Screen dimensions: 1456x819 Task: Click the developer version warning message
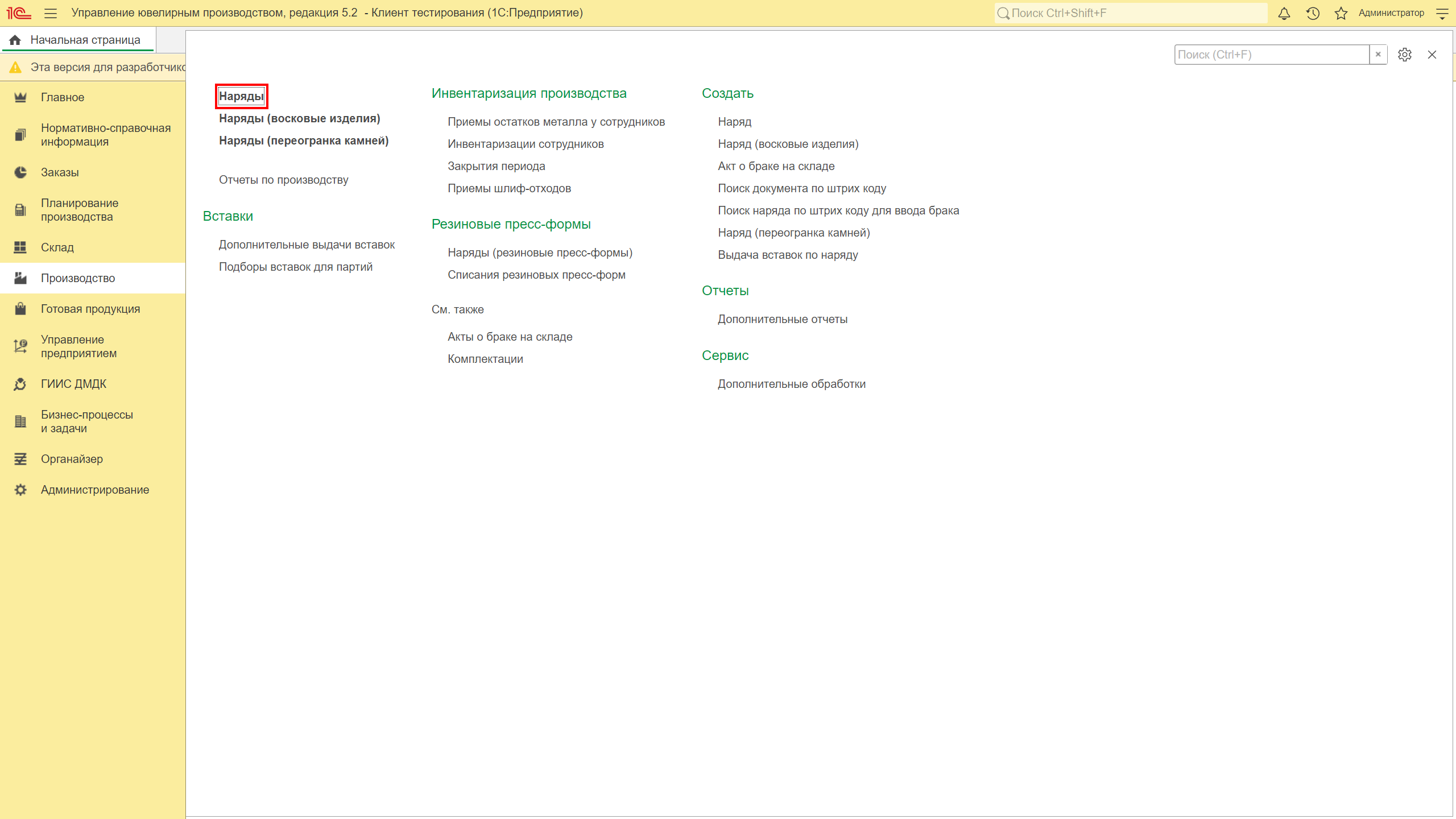tap(107, 67)
